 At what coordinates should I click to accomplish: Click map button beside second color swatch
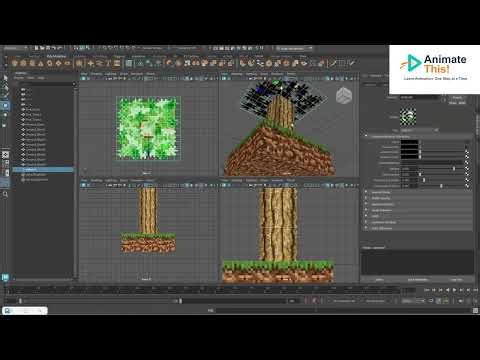click(x=467, y=147)
